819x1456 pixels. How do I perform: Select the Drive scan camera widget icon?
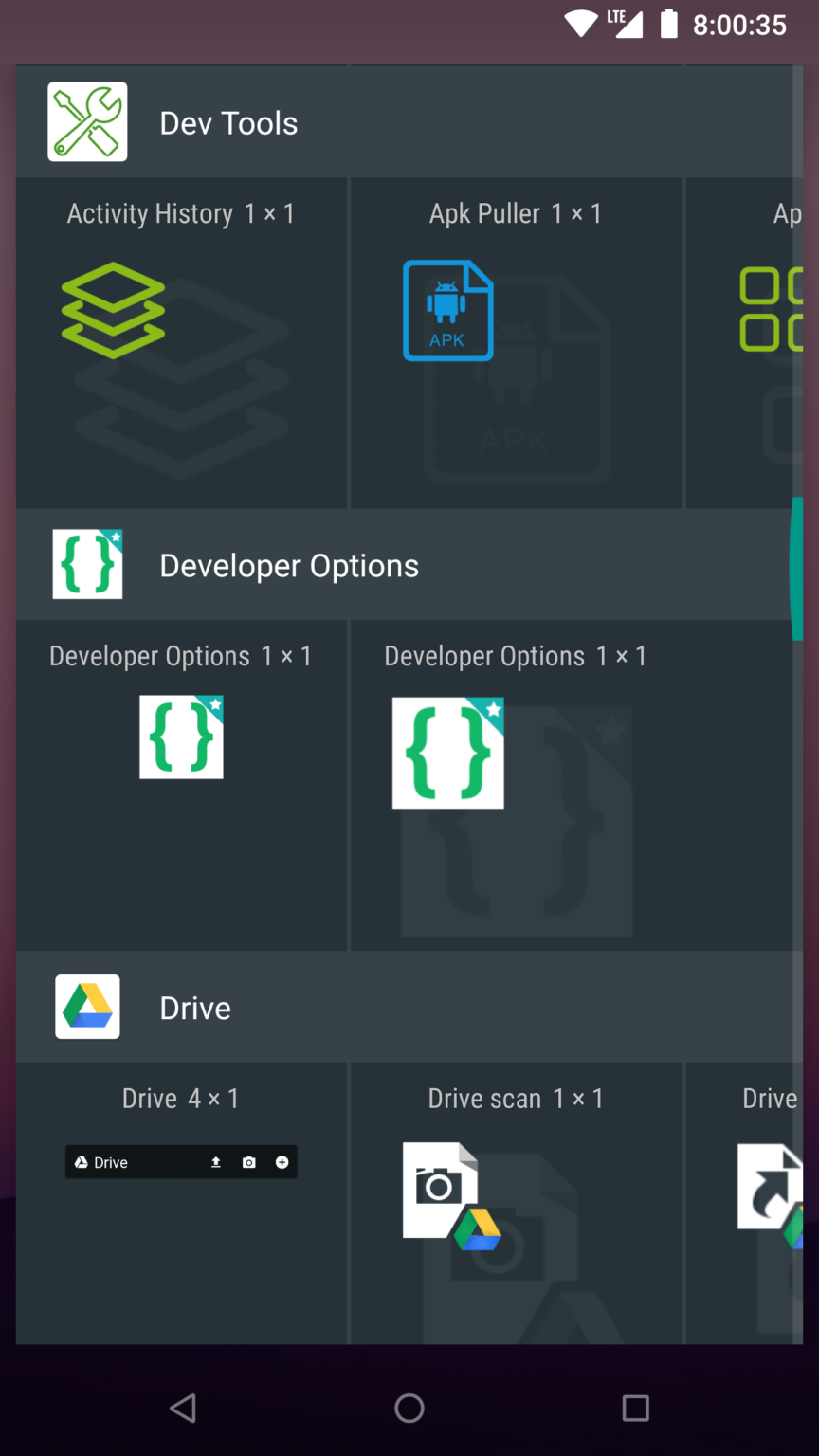[452, 1196]
